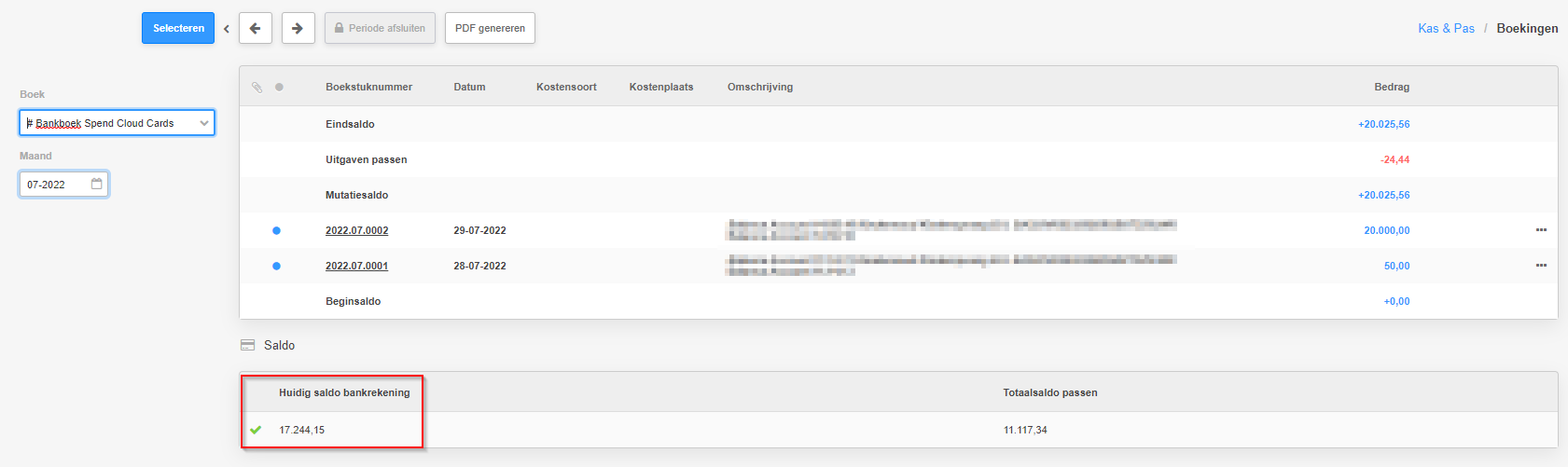Click calendar icon in Maand field

click(x=96, y=184)
